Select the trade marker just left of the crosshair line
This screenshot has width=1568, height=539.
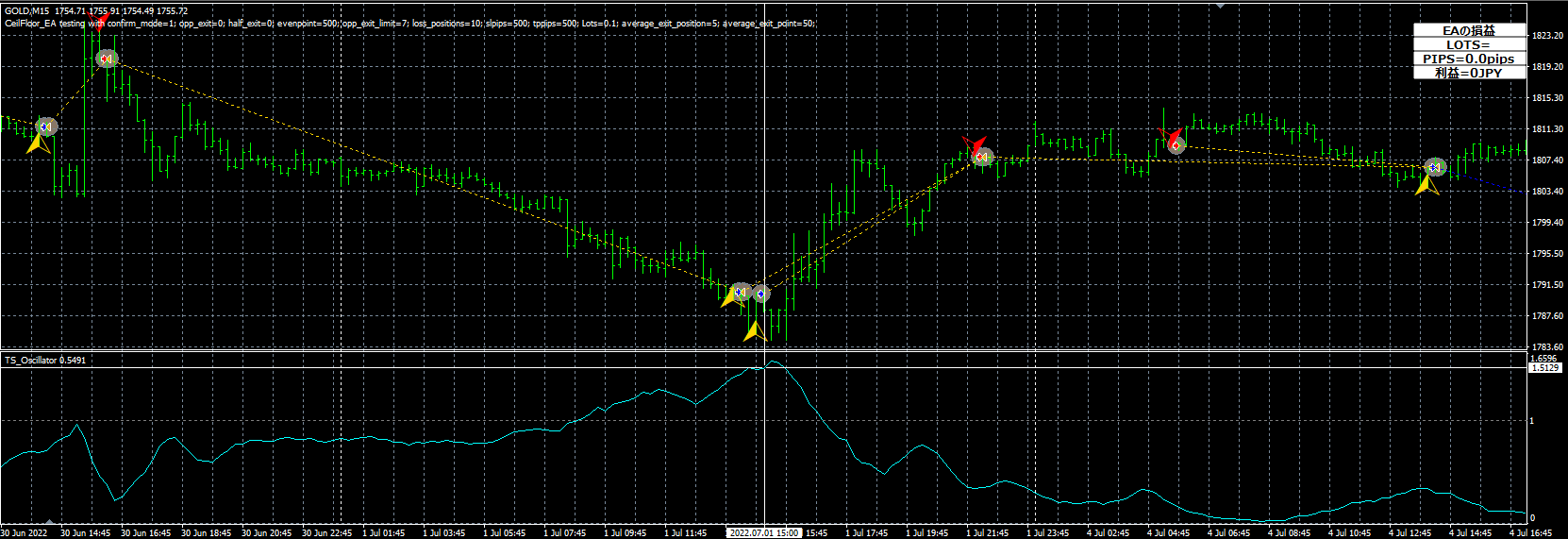click(x=742, y=293)
